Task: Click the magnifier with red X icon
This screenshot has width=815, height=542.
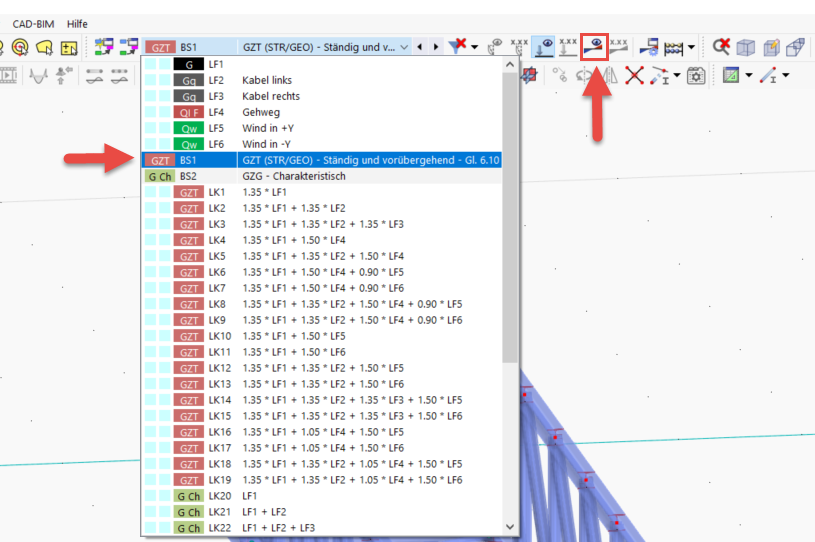Action: click(x=721, y=47)
